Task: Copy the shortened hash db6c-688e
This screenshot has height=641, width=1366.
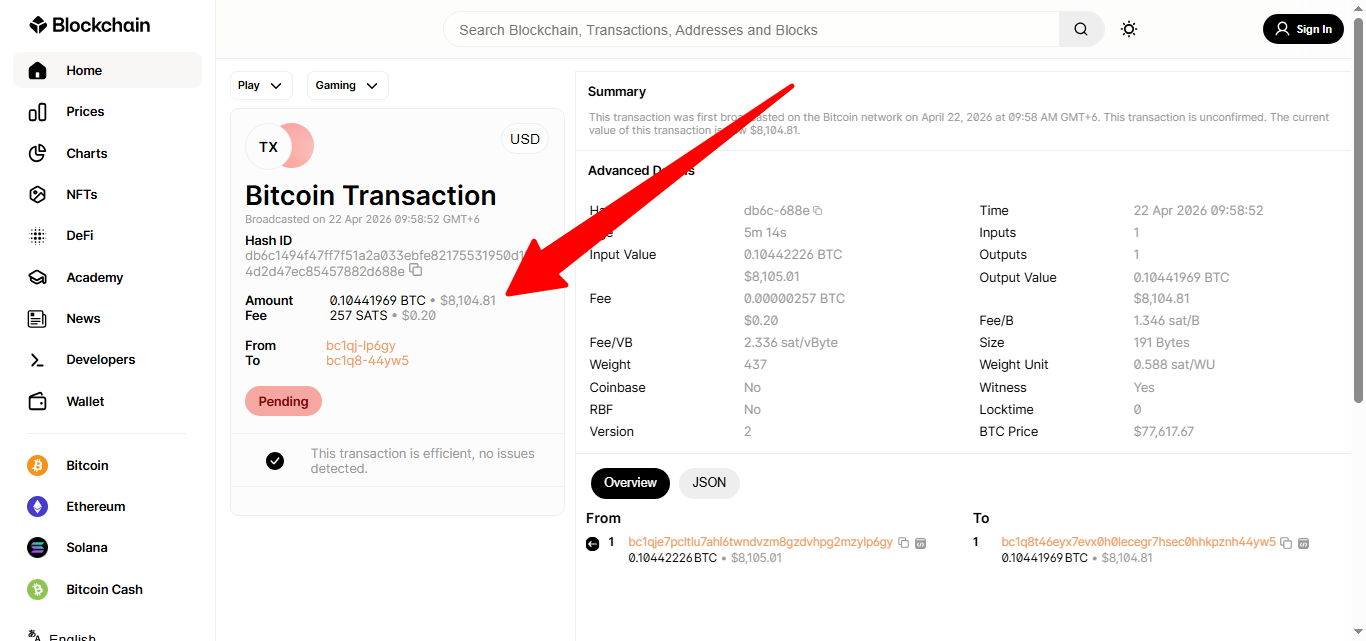Action: pyautogui.click(x=817, y=211)
